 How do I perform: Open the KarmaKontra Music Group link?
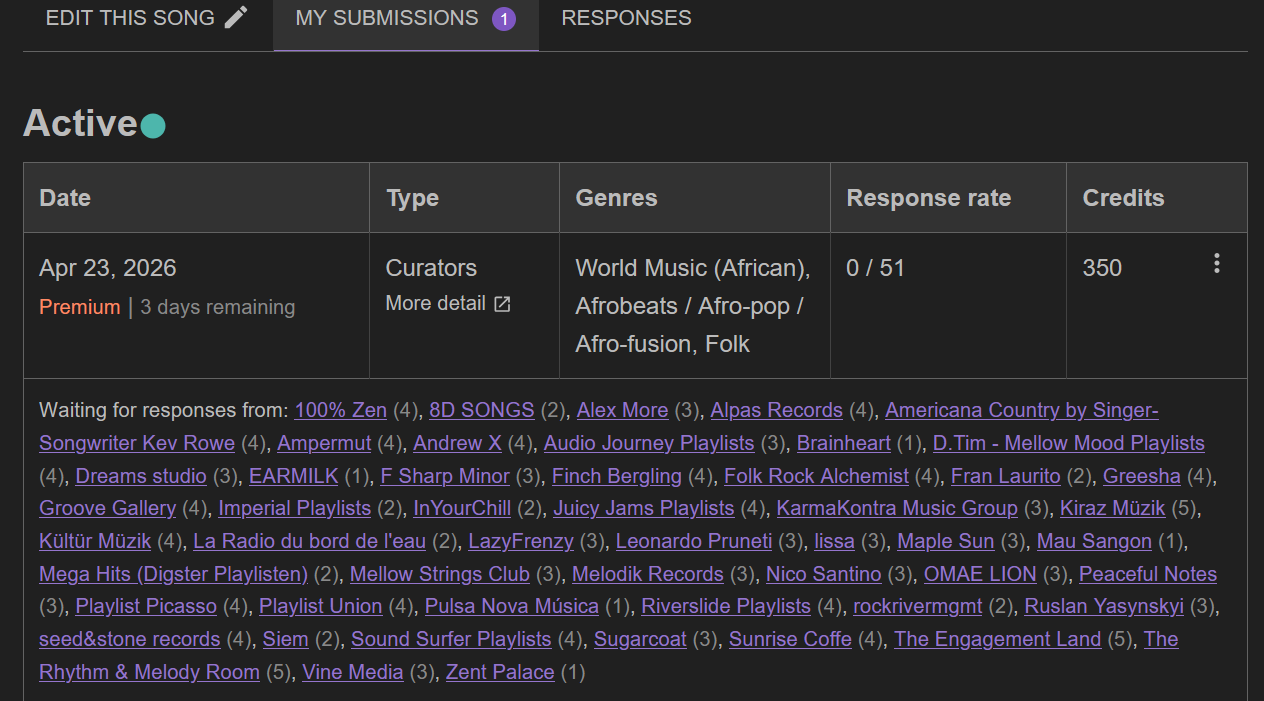click(897, 508)
